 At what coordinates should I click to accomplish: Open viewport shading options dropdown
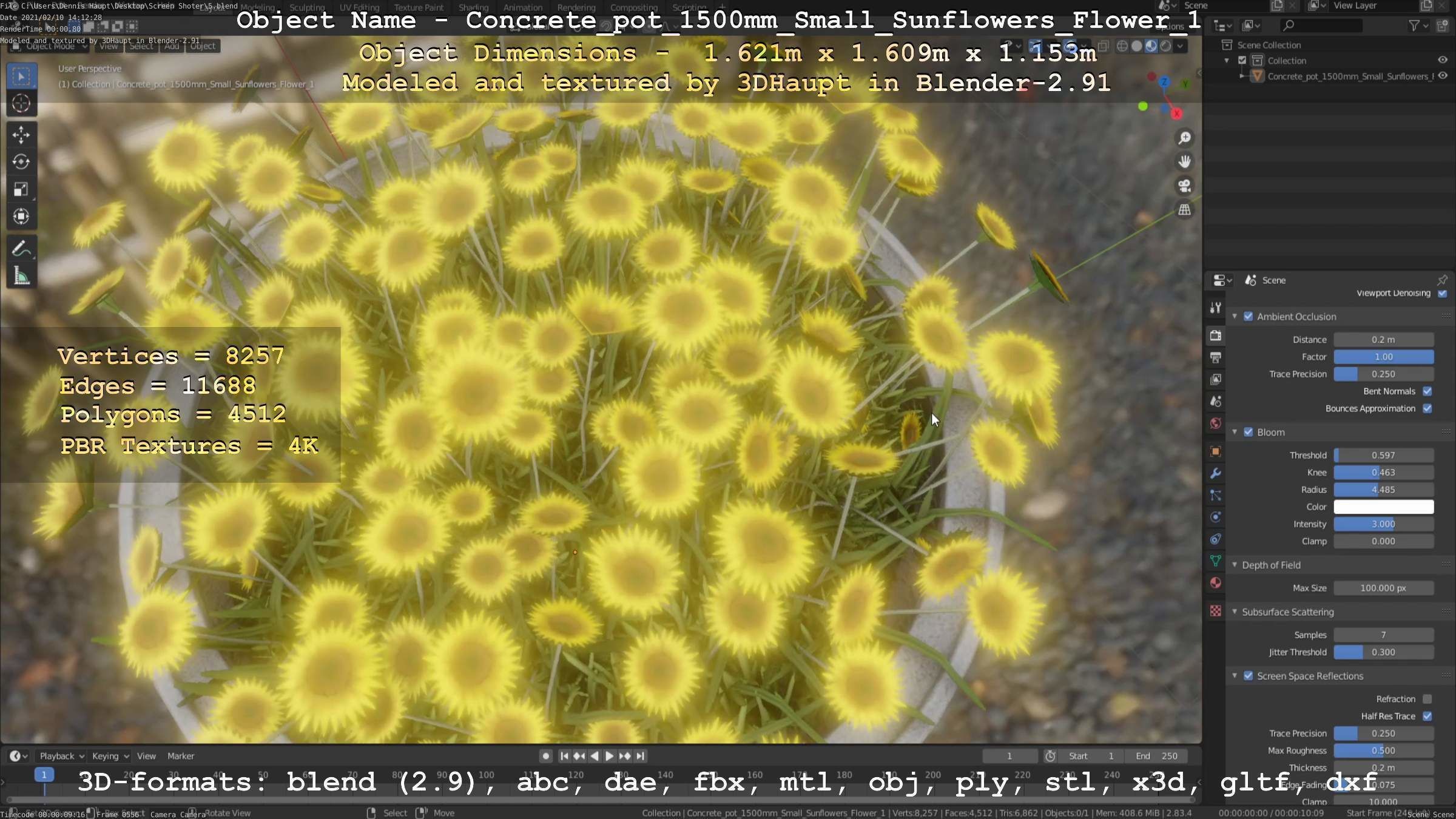(1180, 46)
